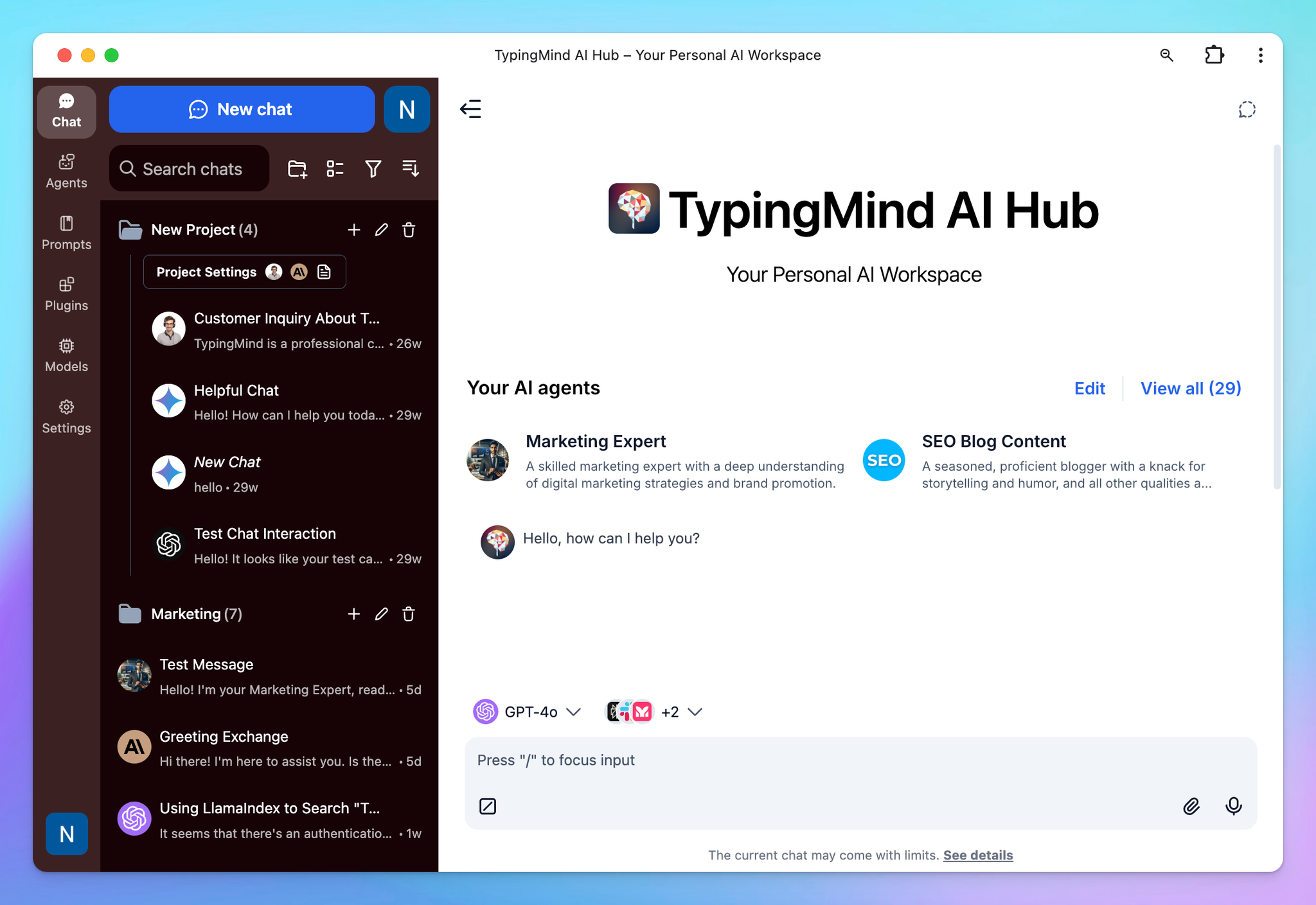Attach a file with the paperclip icon
Image resolution: width=1316 pixels, height=905 pixels.
[1191, 806]
